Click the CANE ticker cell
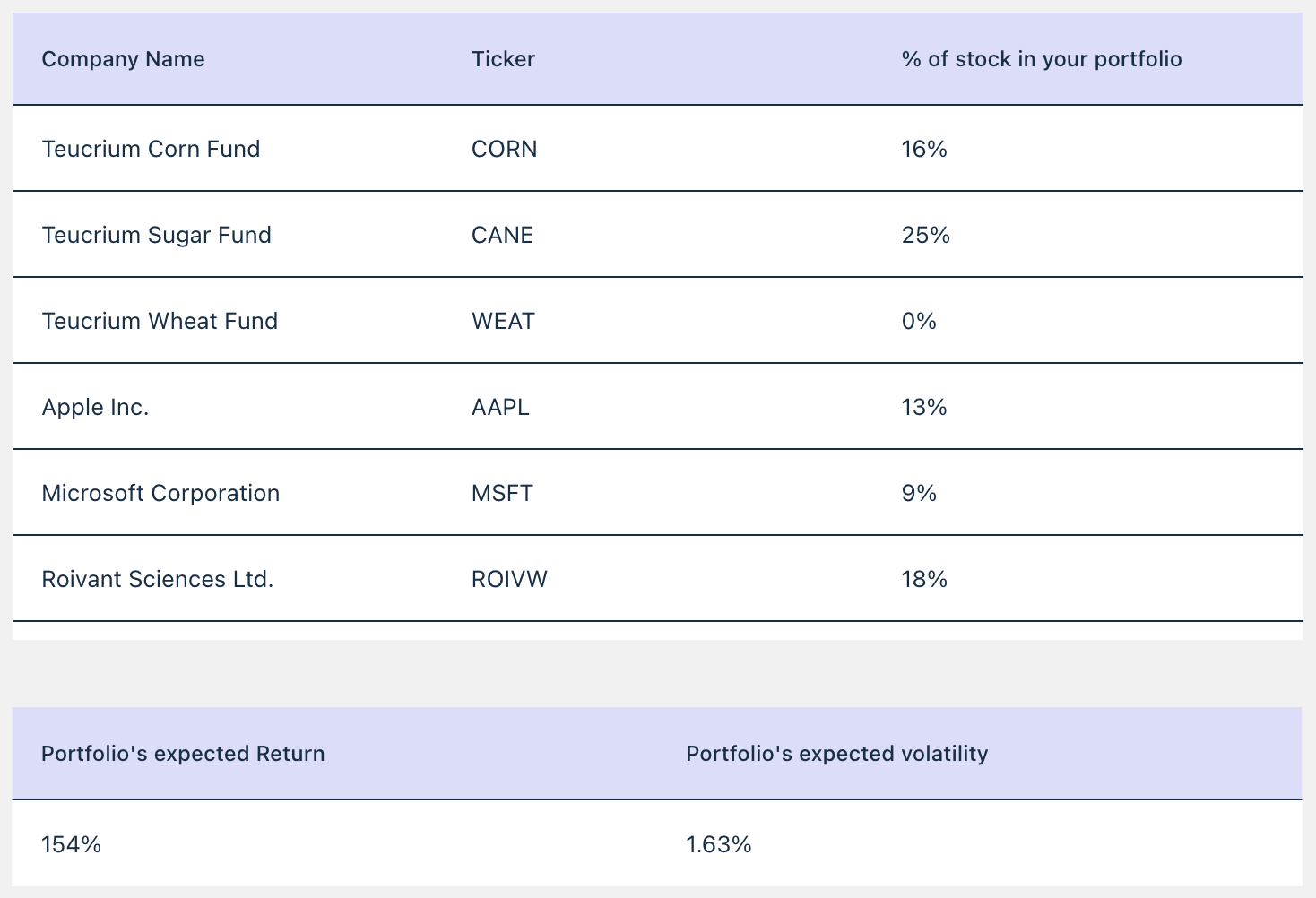The height and width of the screenshot is (898, 1316). tap(502, 235)
